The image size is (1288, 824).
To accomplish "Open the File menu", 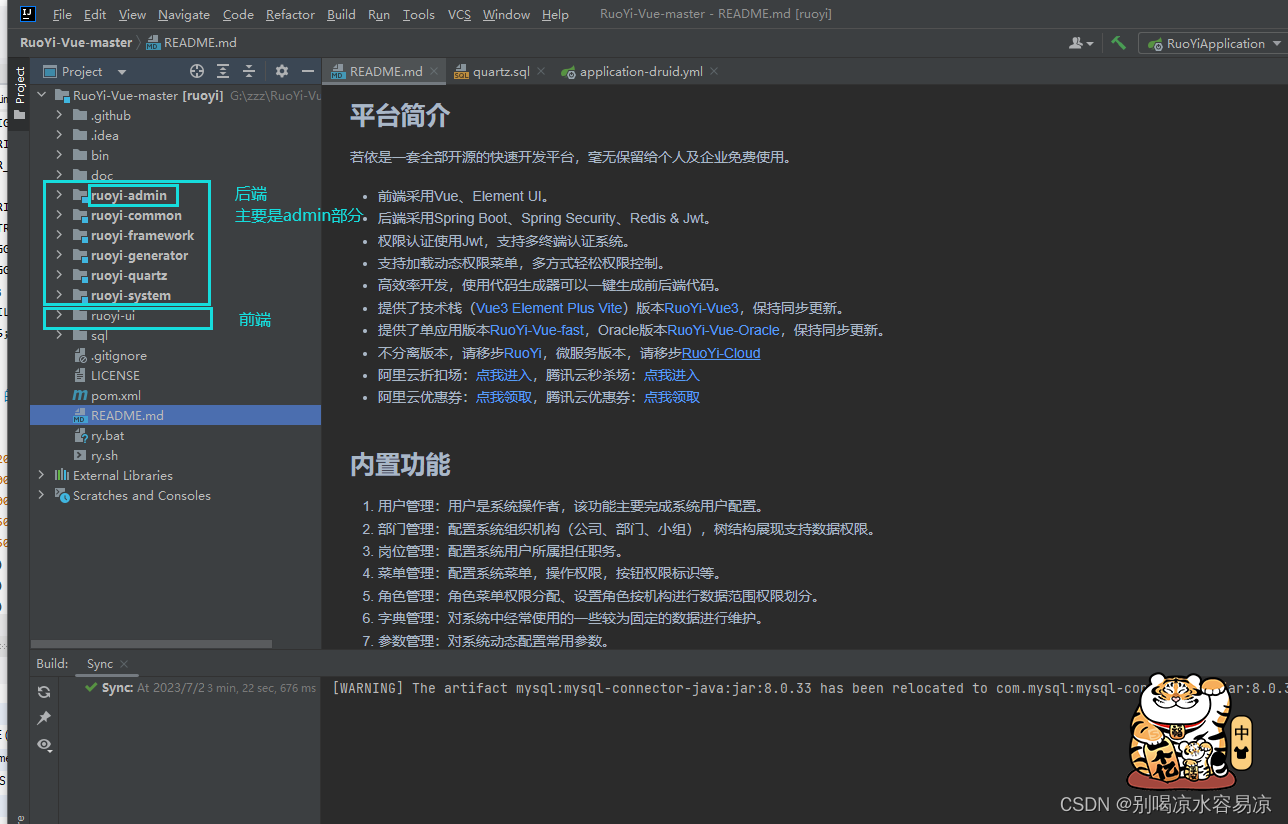I will [62, 14].
